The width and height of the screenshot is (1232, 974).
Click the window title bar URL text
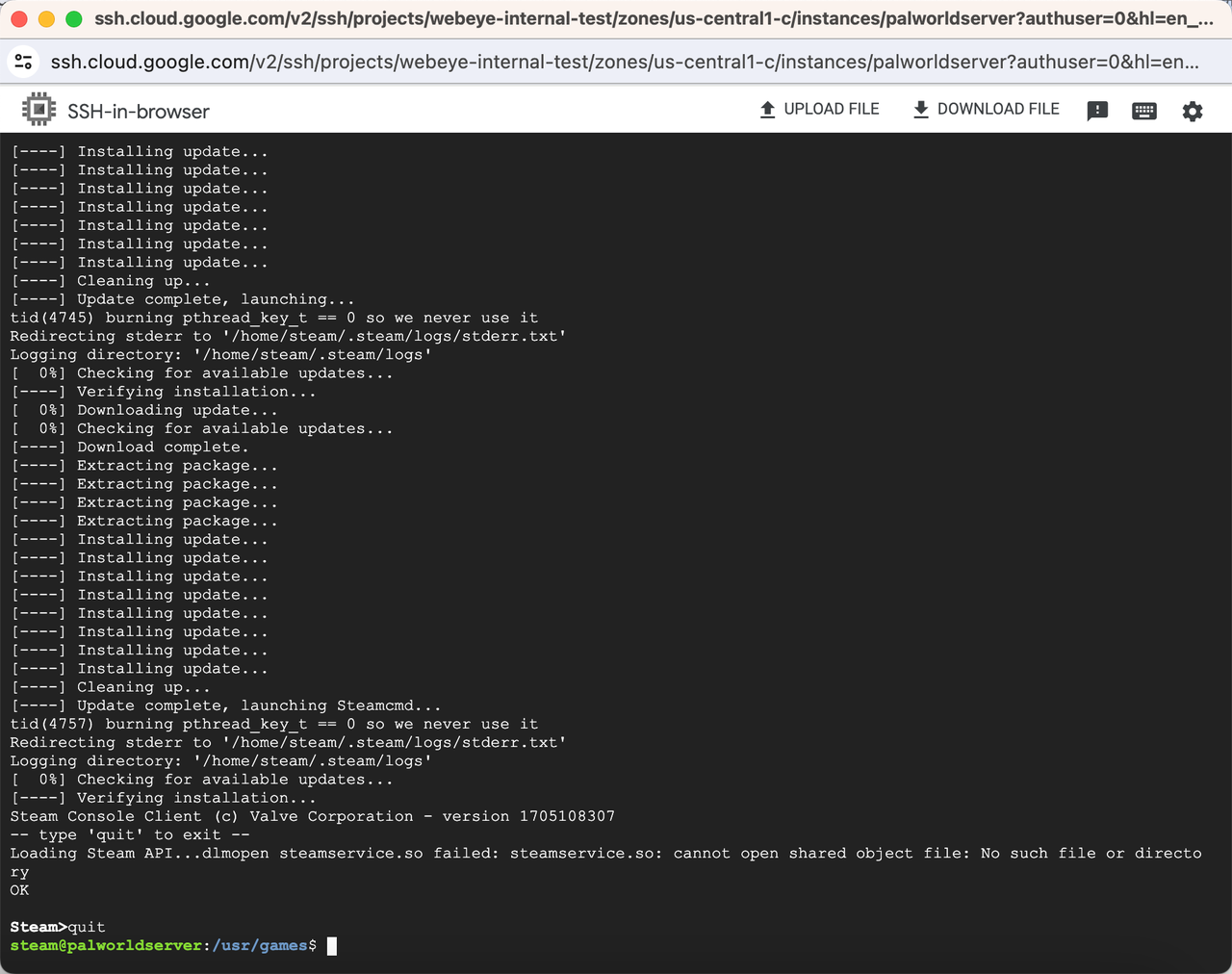tap(653, 19)
